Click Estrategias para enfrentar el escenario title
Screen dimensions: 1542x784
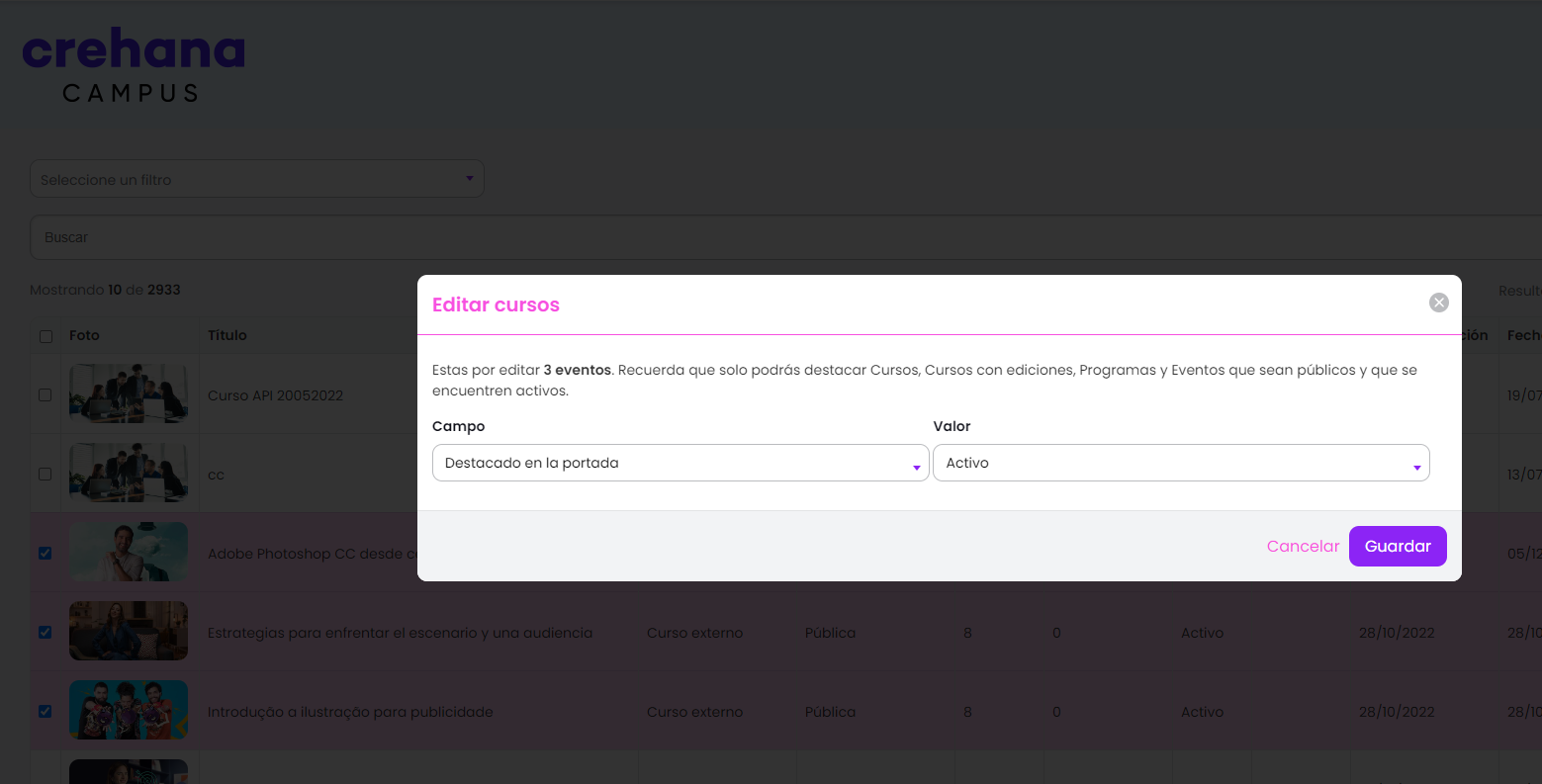coord(400,633)
